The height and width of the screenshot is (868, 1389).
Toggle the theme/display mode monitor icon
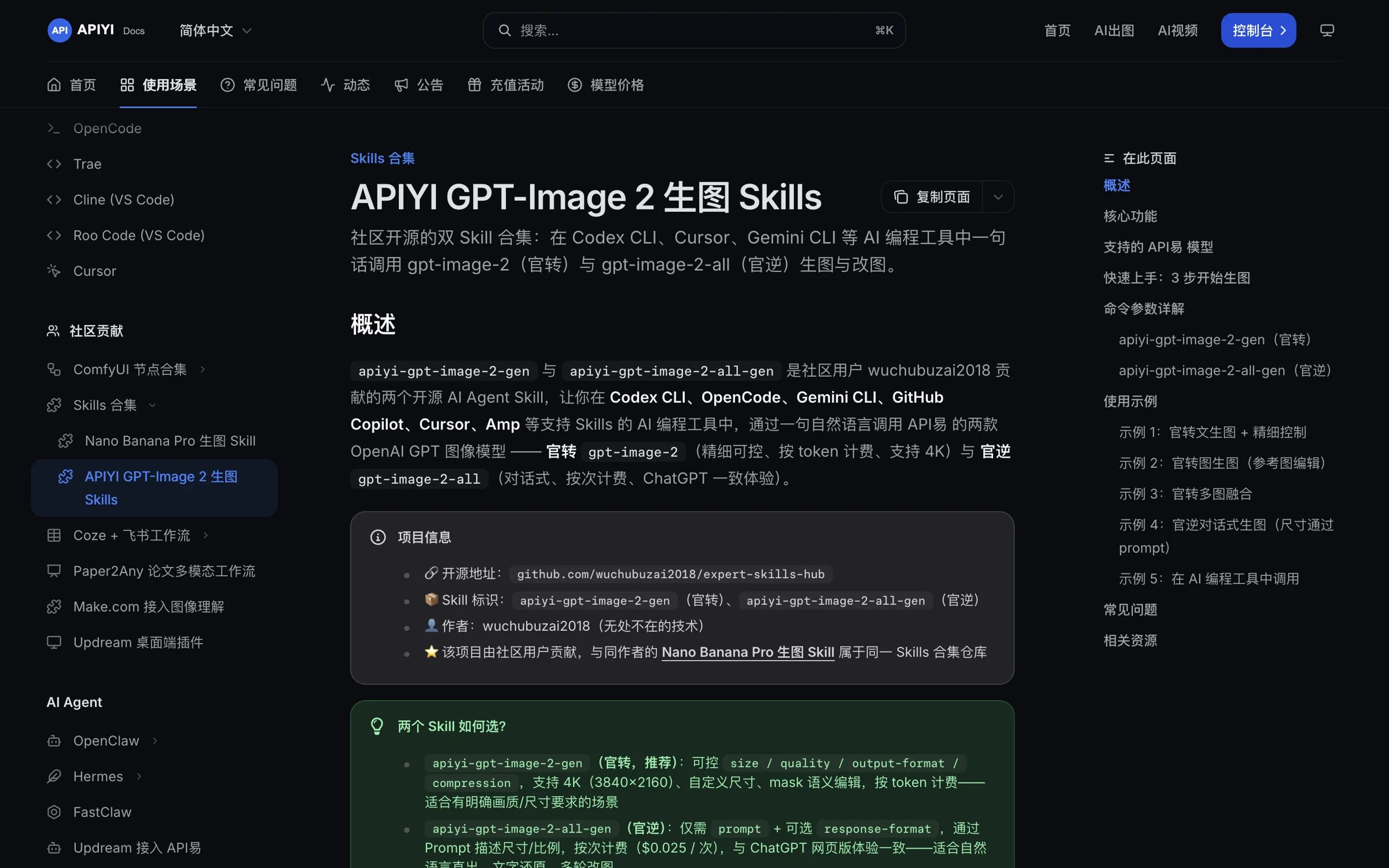[x=1326, y=30]
